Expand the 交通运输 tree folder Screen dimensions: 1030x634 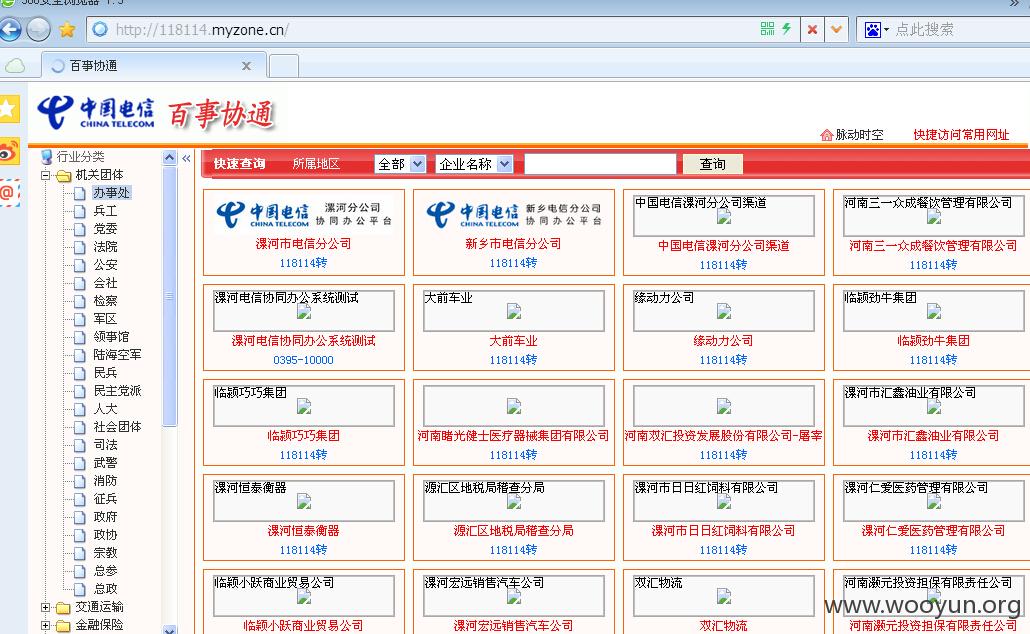point(45,607)
